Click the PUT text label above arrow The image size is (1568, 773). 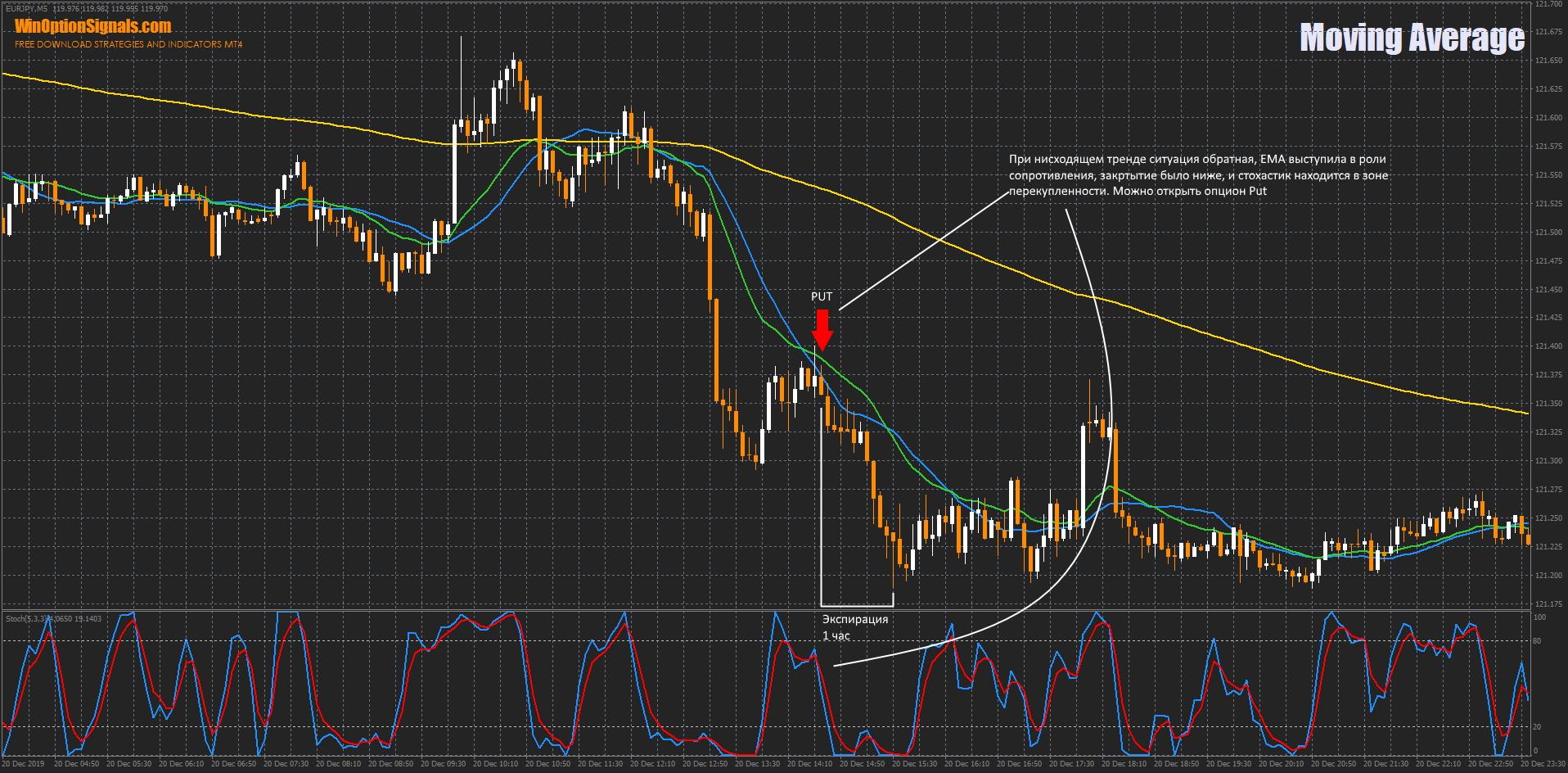(x=821, y=296)
